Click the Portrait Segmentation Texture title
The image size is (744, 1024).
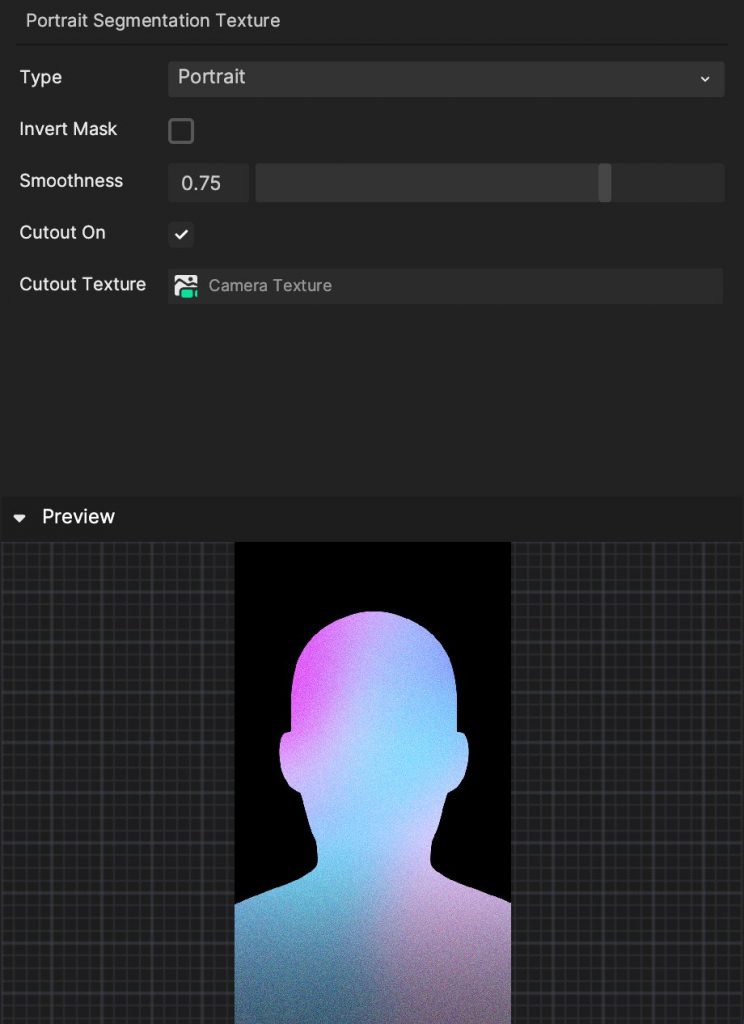point(153,20)
